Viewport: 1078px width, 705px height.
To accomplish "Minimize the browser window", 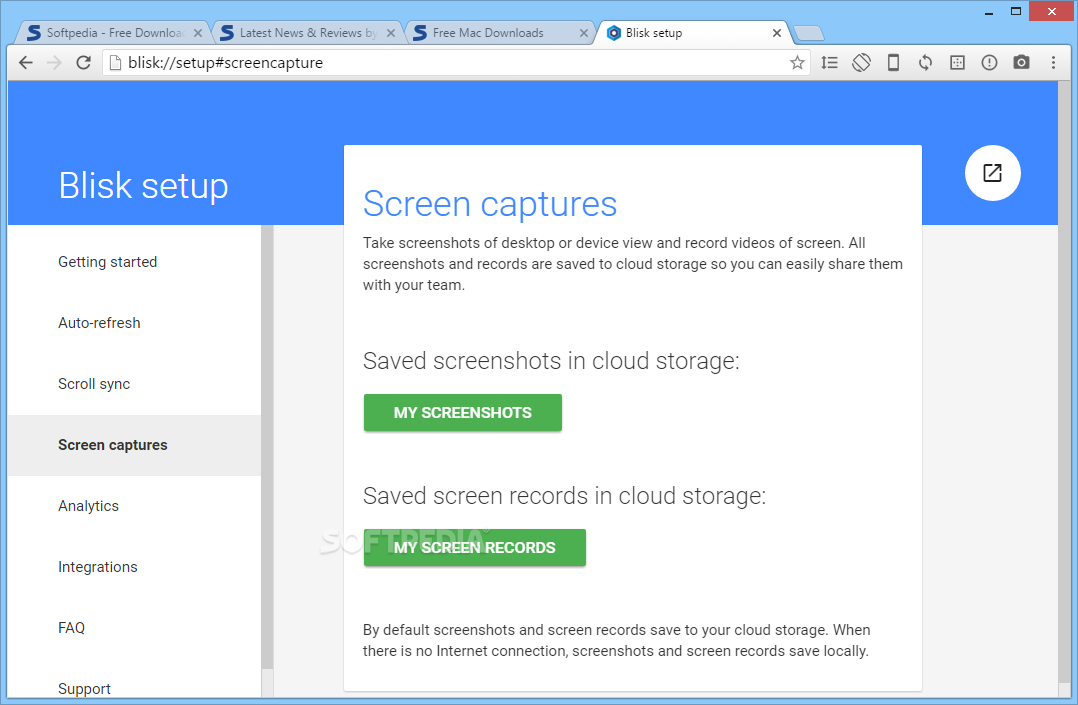I will click(989, 12).
